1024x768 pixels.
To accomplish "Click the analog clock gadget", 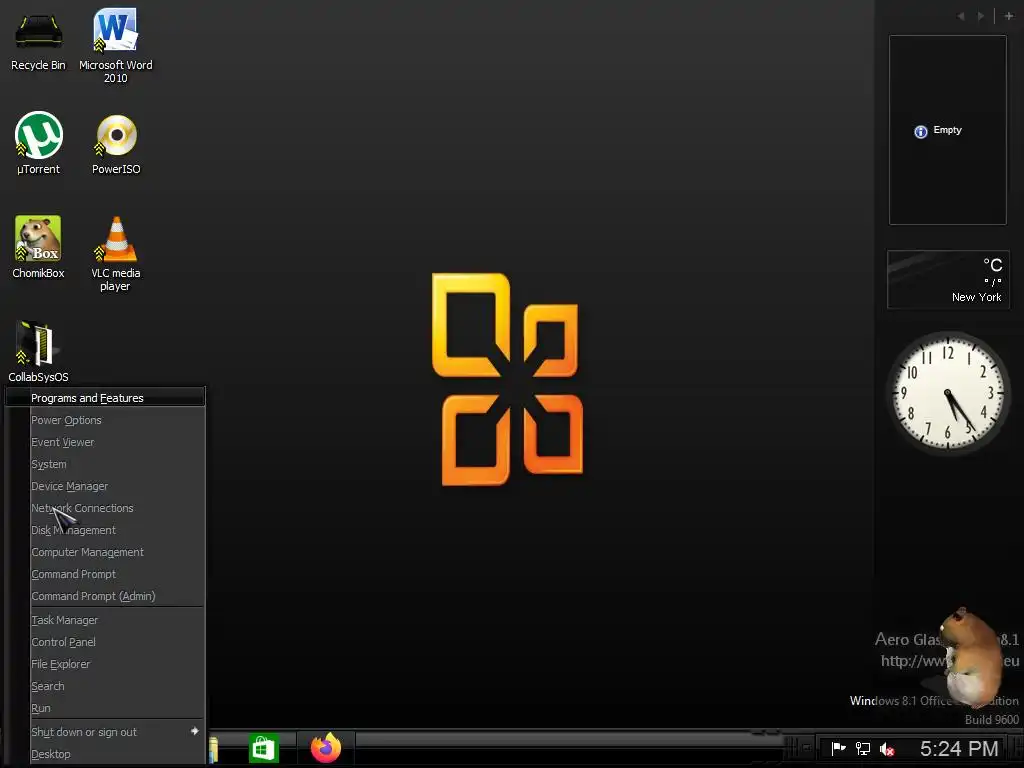I will tap(948, 392).
